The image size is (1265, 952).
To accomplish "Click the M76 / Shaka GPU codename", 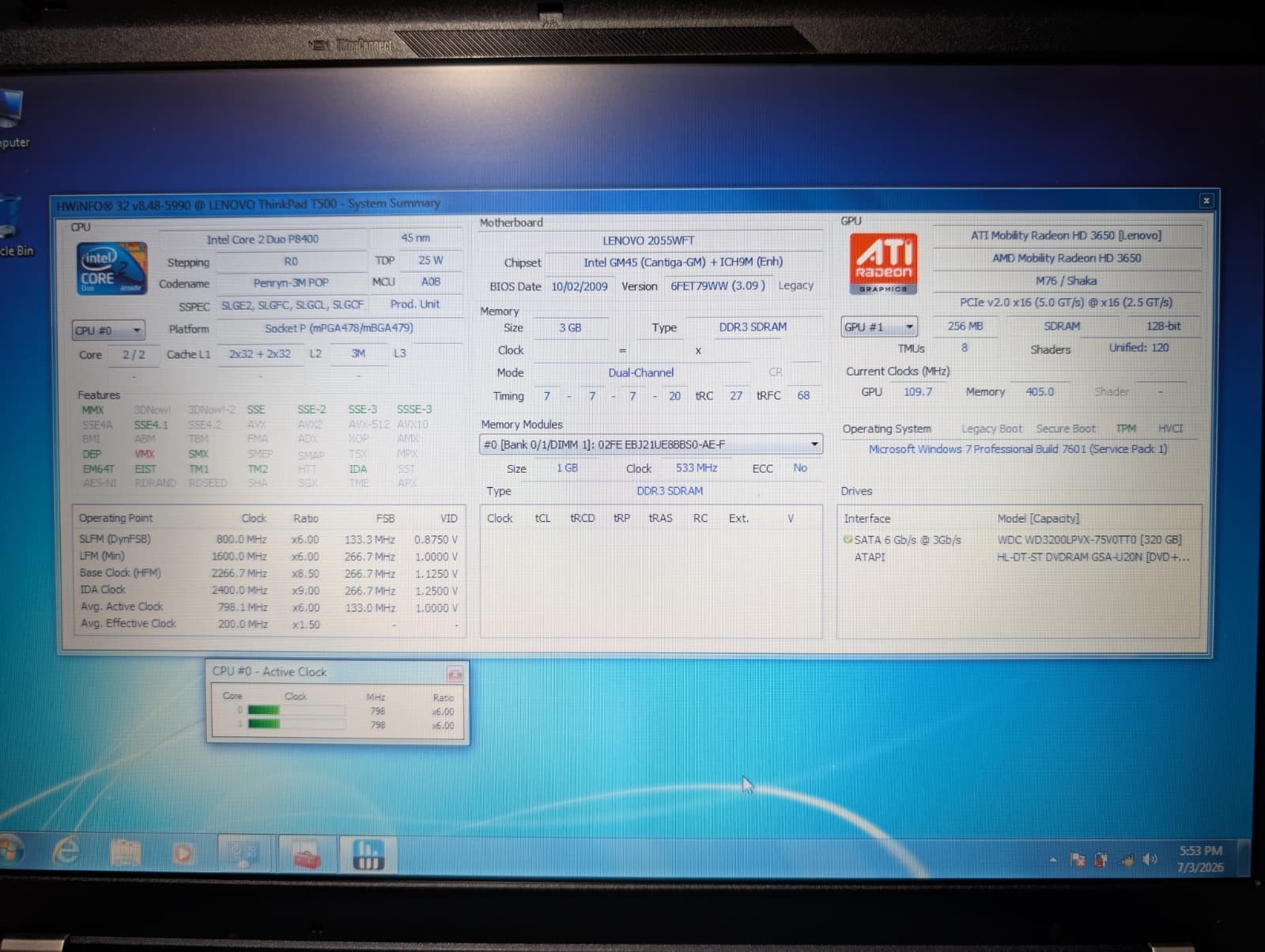I will point(1067,281).
